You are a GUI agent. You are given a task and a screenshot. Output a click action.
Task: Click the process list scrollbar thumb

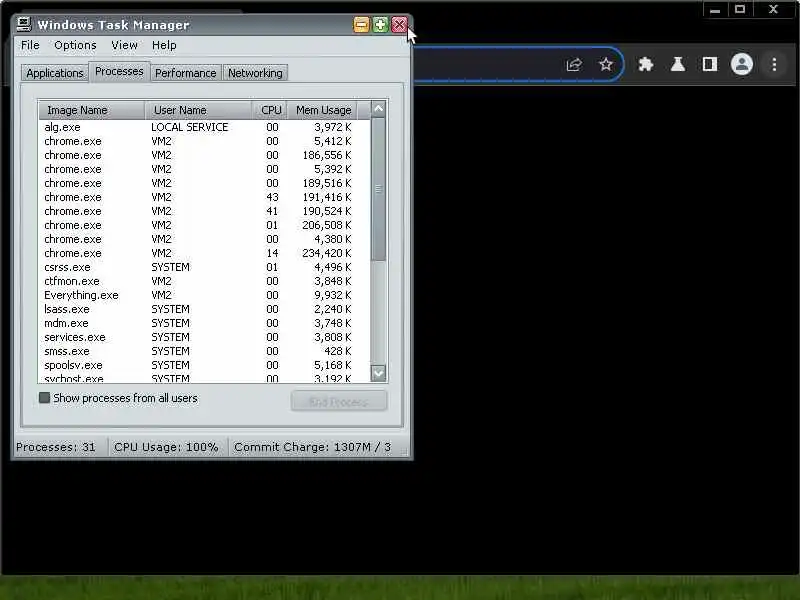(378, 189)
